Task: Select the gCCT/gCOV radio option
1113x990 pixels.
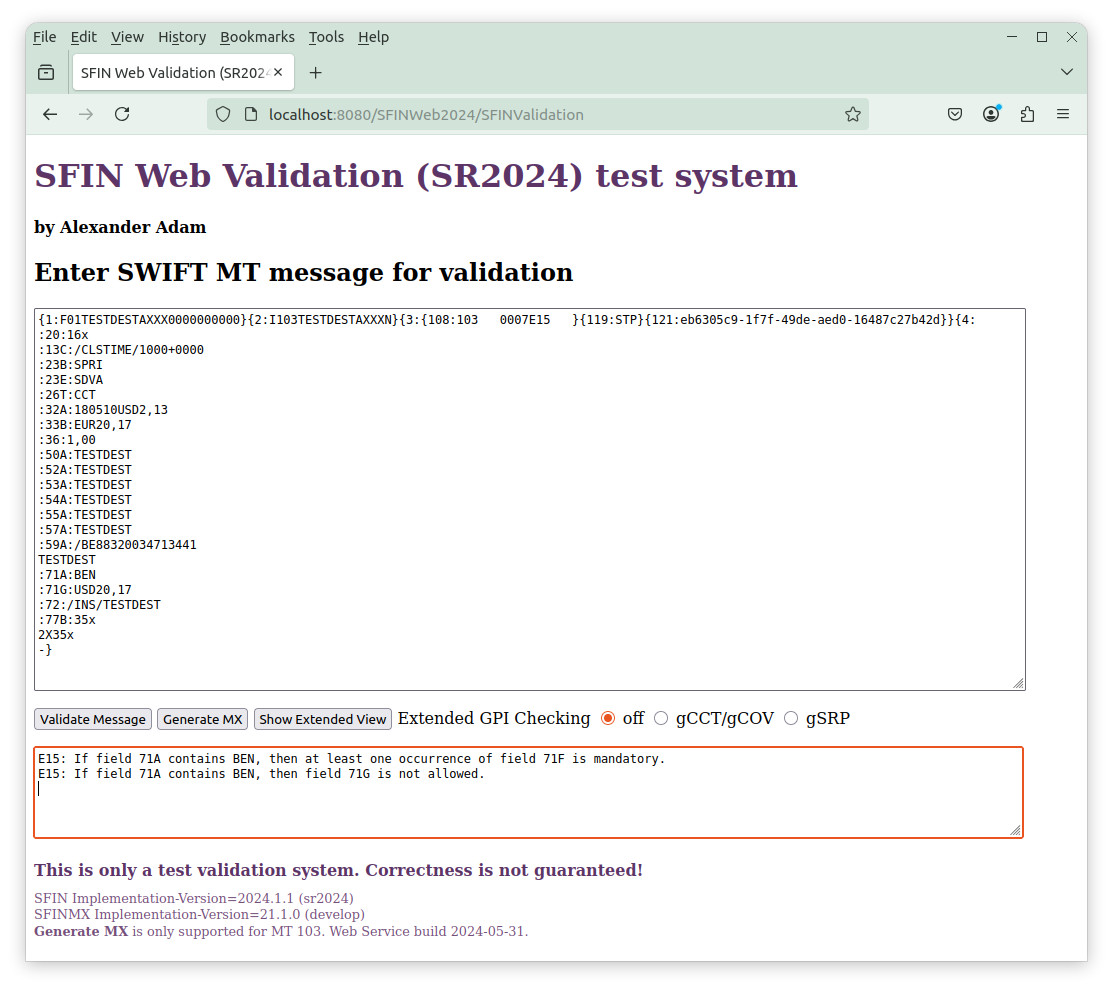Action: pyautogui.click(x=661, y=718)
